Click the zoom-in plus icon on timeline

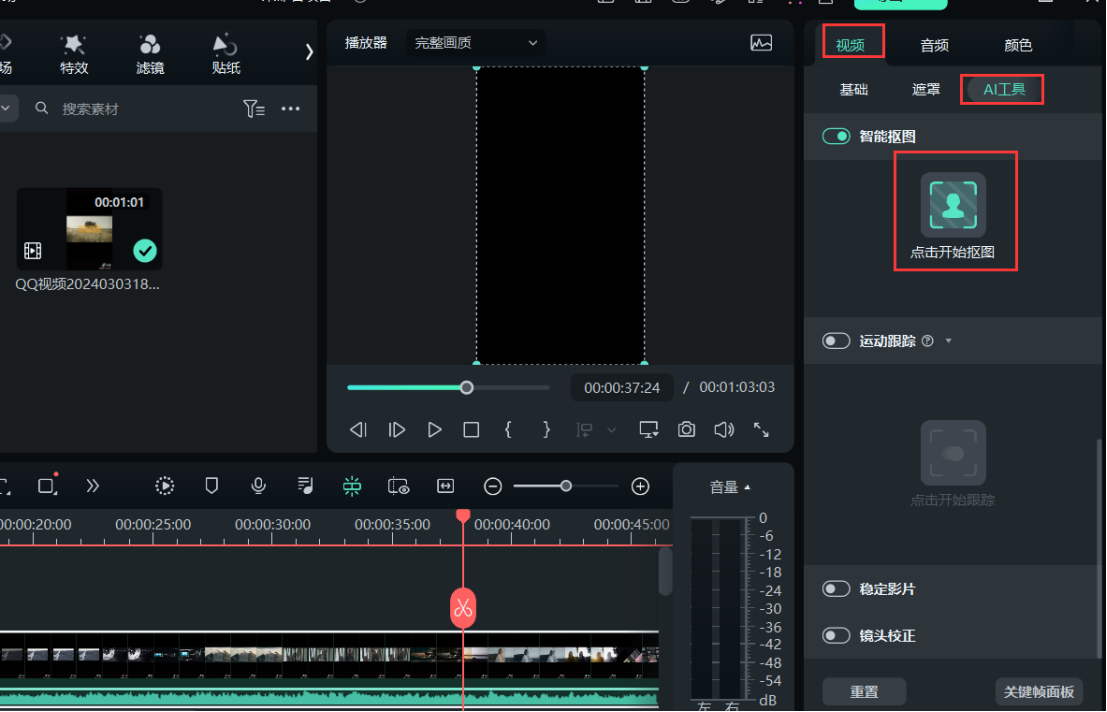[641, 486]
